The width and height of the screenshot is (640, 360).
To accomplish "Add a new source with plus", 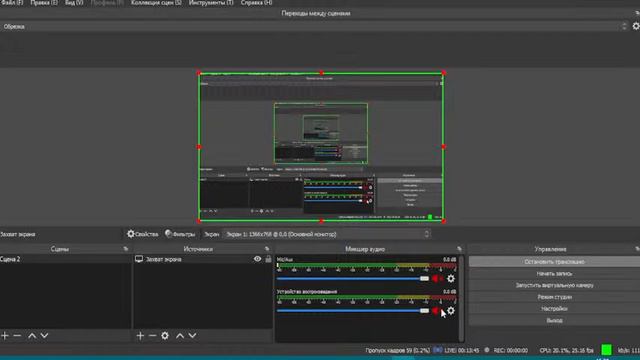I will 140,336.
